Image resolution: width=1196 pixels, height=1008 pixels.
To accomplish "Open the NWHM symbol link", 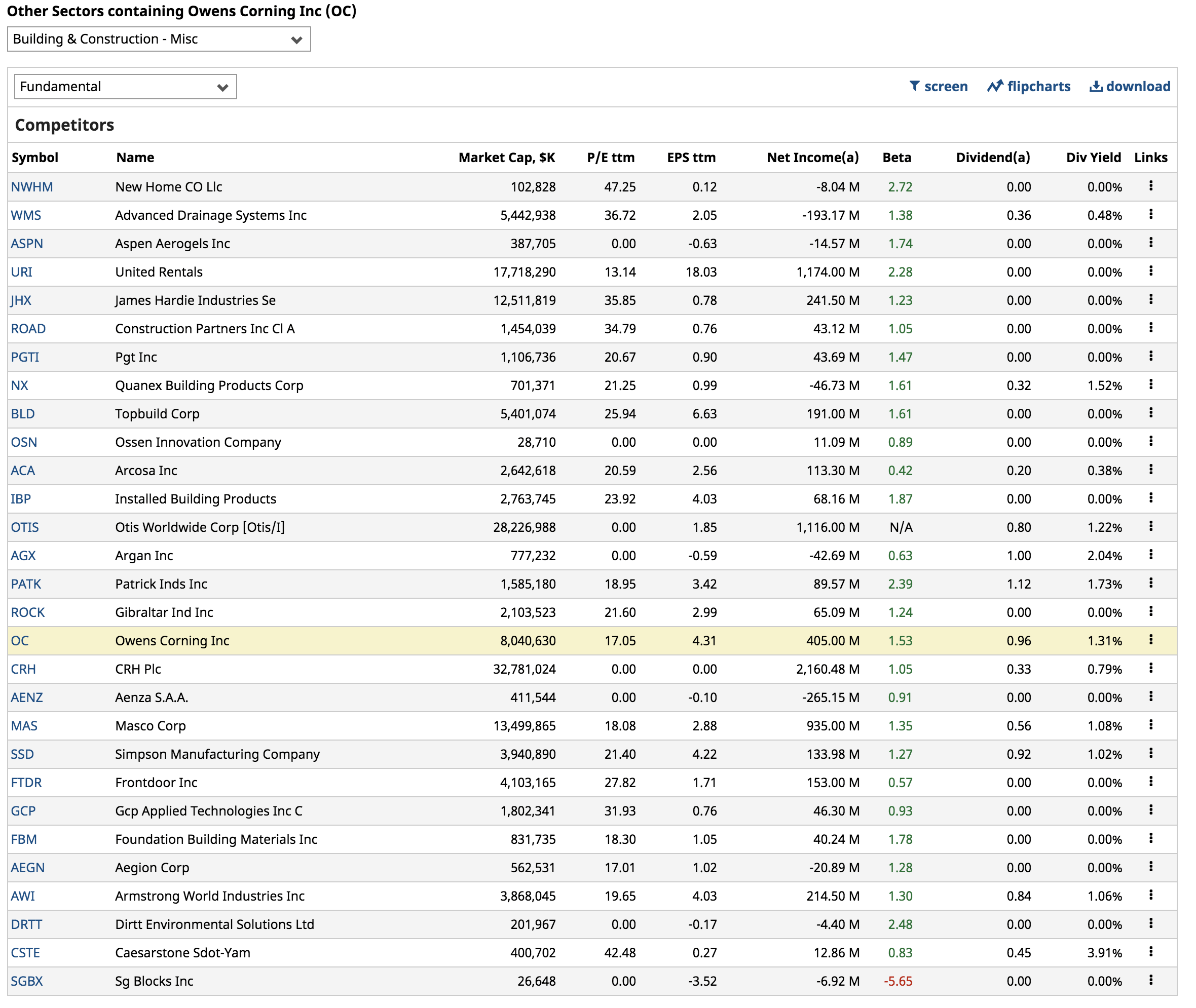I will coord(32,187).
